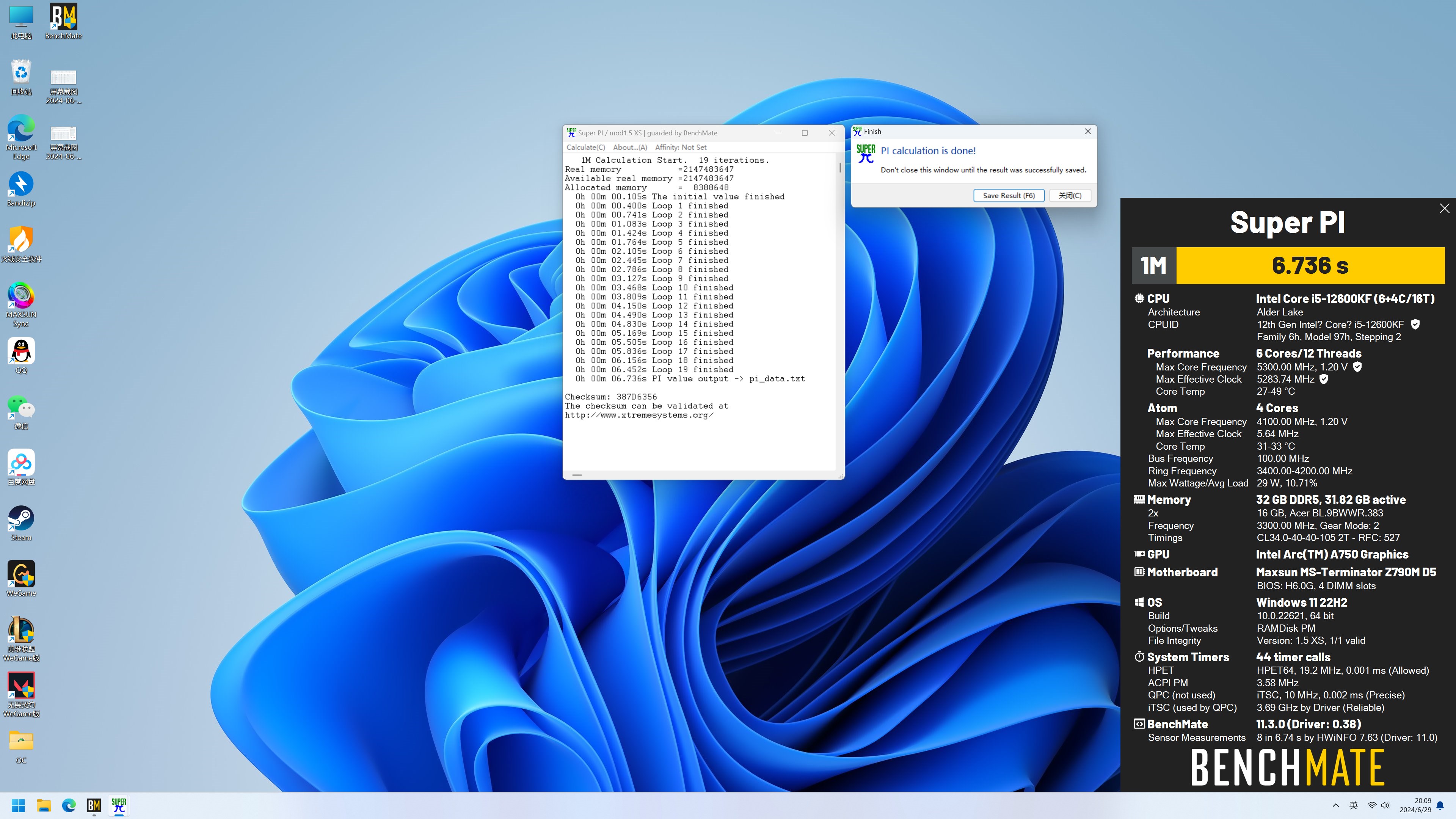1456x819 pixels.
Task: Switch to Super PI taskbar icon
Action: [119, 805]
